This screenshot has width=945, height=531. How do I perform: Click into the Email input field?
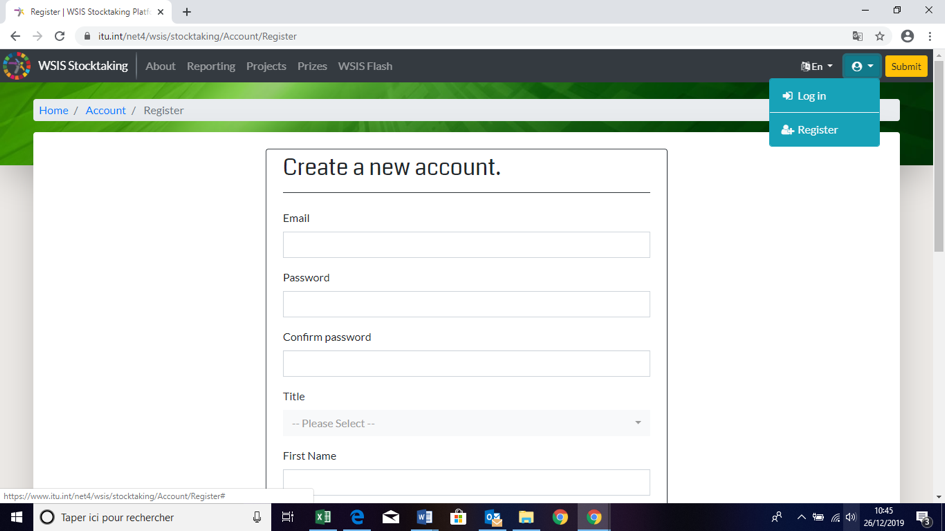click(466, 245)
